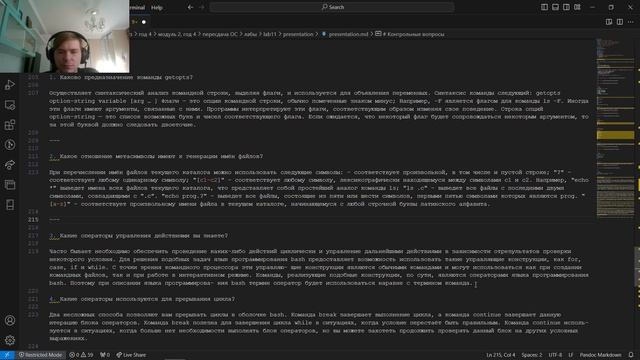Click the heading about the getopts command

[121, 77]
